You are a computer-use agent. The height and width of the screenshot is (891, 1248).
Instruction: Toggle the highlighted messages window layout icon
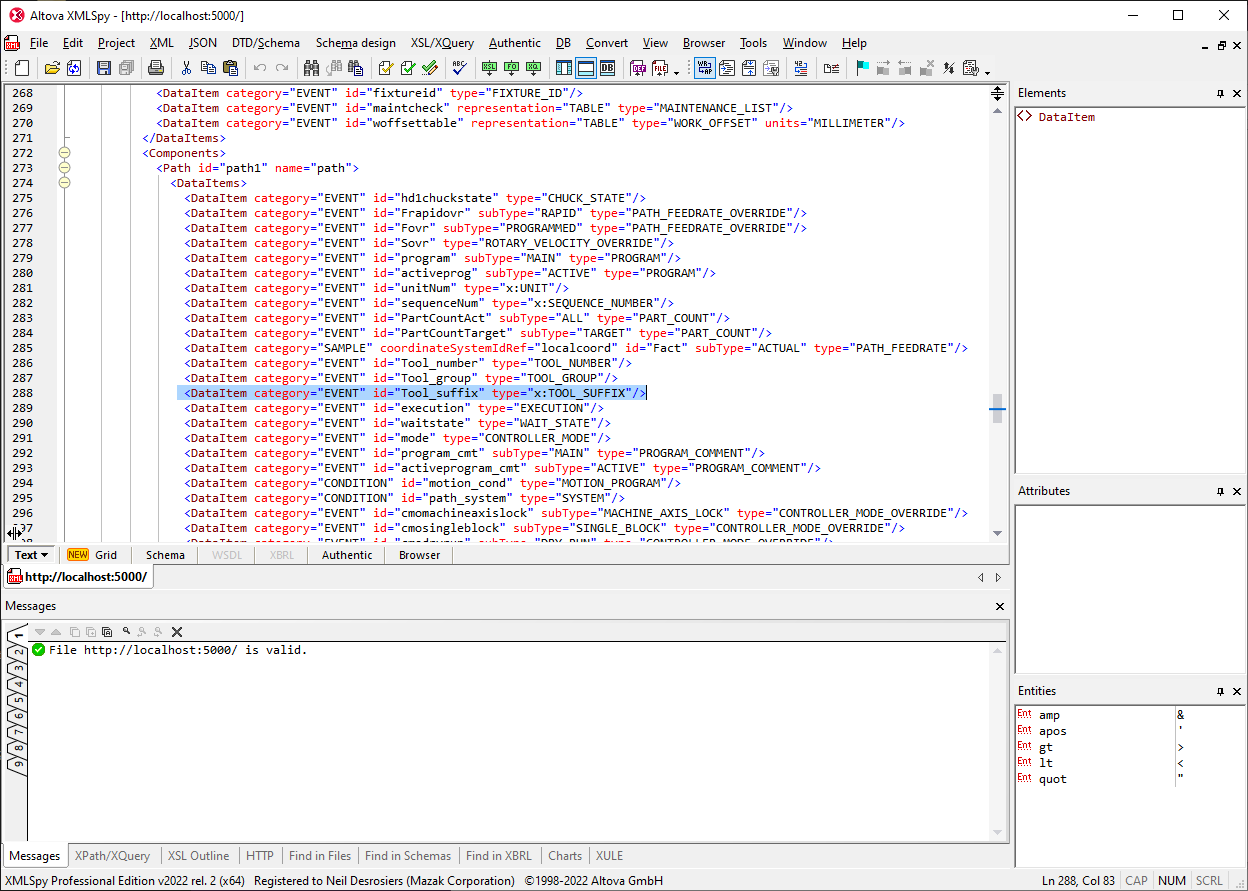(585, 68)
